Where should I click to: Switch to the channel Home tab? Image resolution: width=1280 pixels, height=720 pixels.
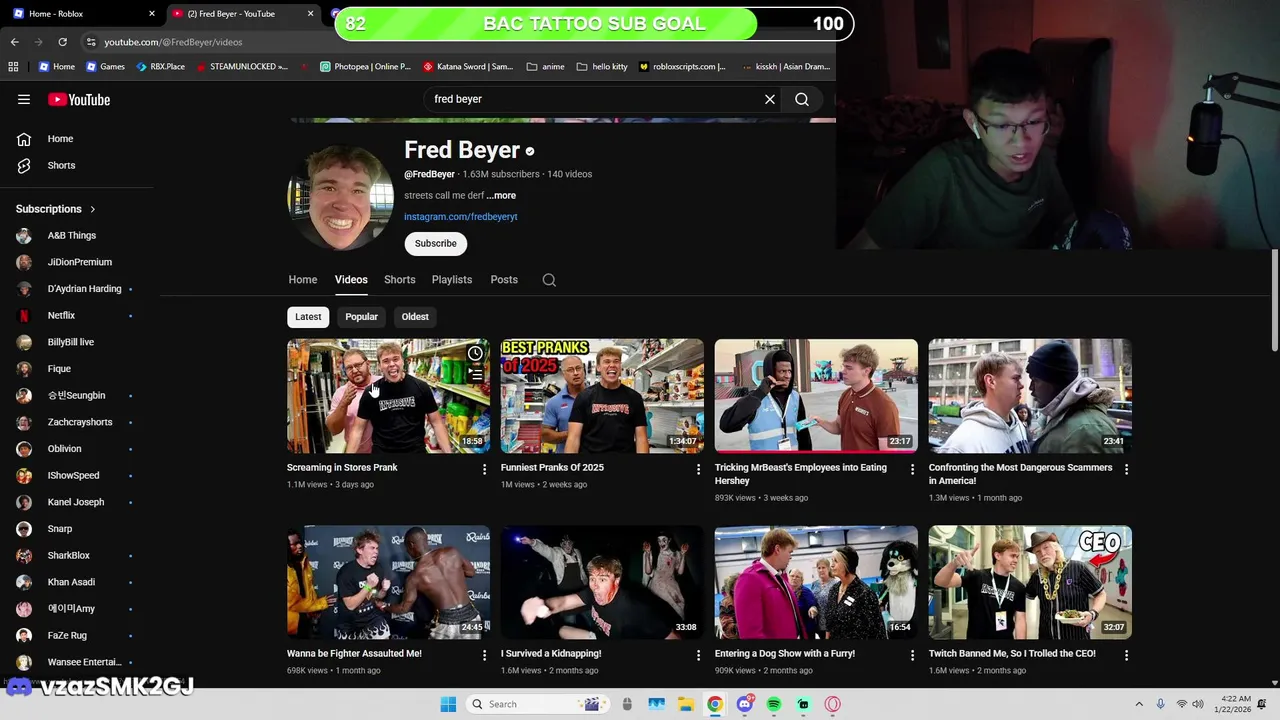click(x=303, y=280)
